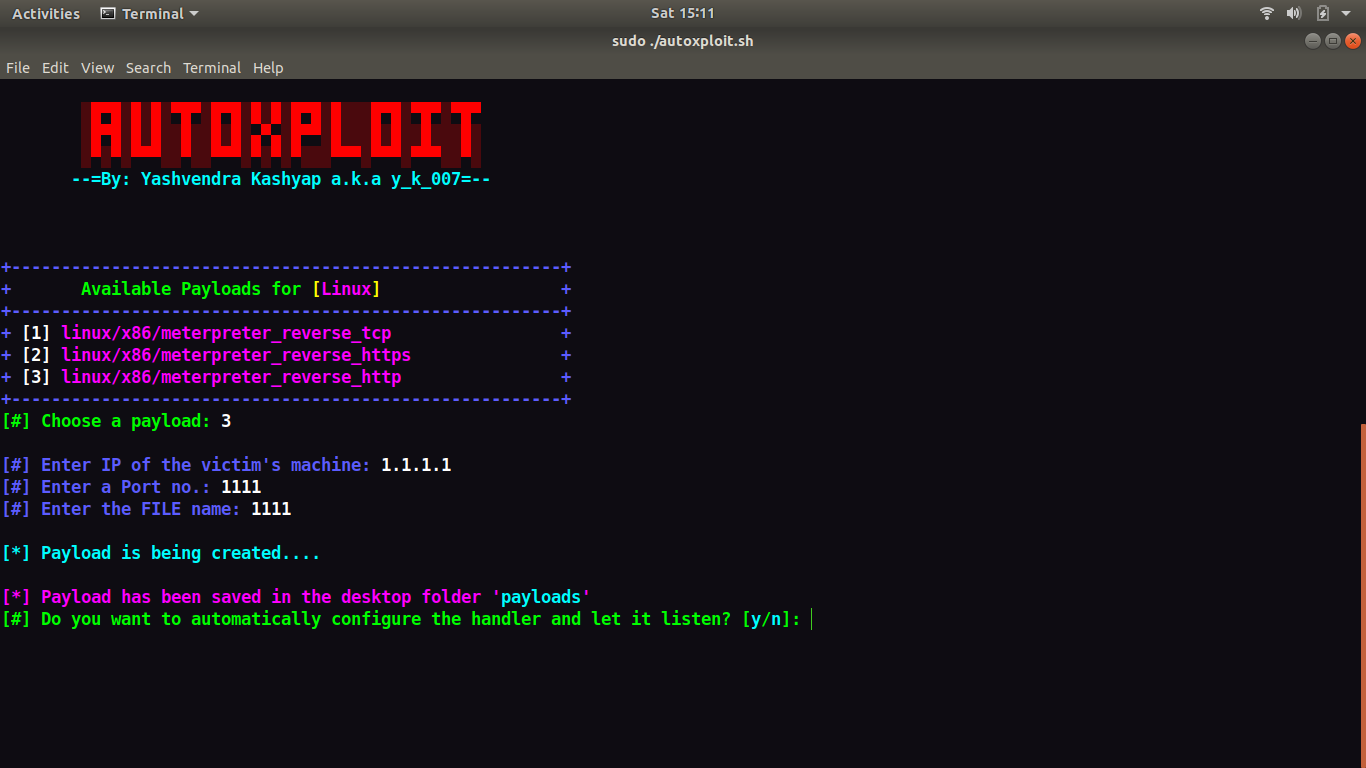Click the word 'payloads' in quotes
Screen dimensions: 1366x768
click(541, 597)
